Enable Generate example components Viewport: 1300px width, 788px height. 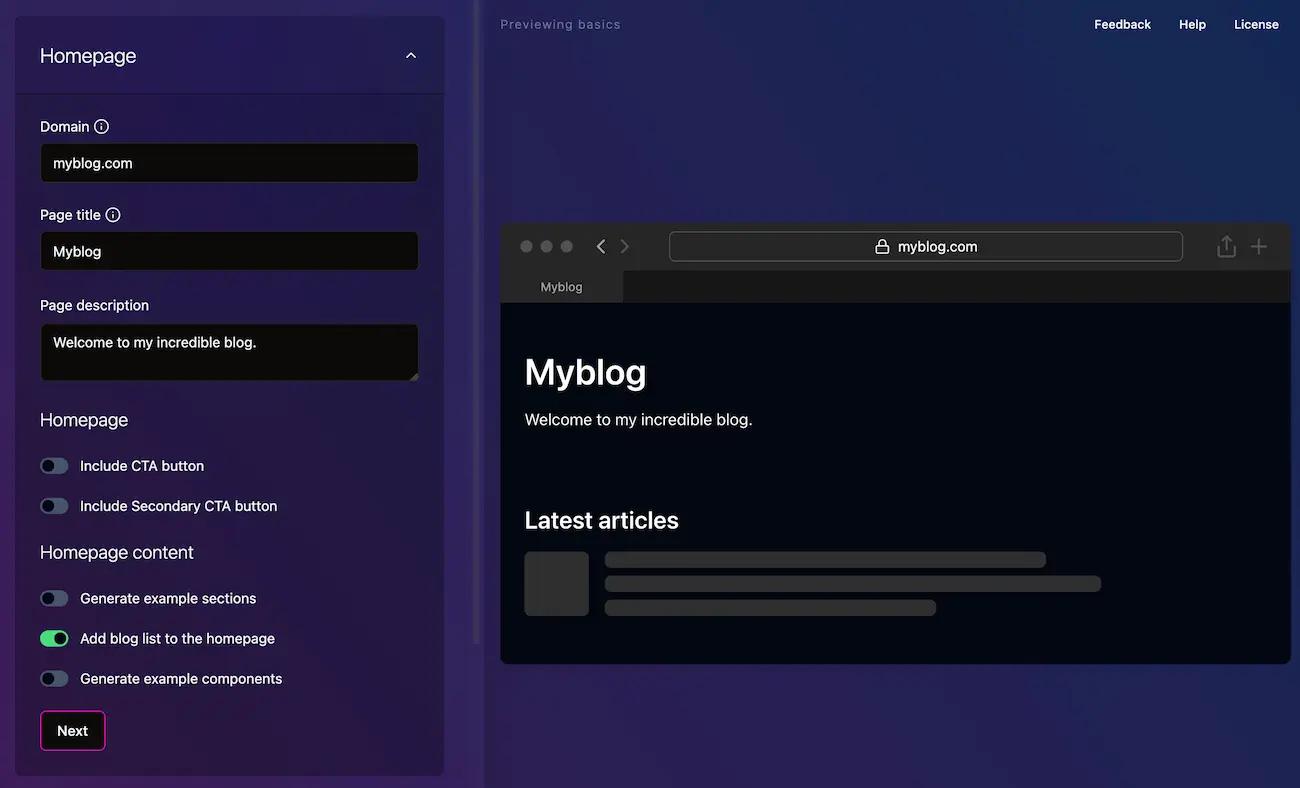(x=54, y=677)
